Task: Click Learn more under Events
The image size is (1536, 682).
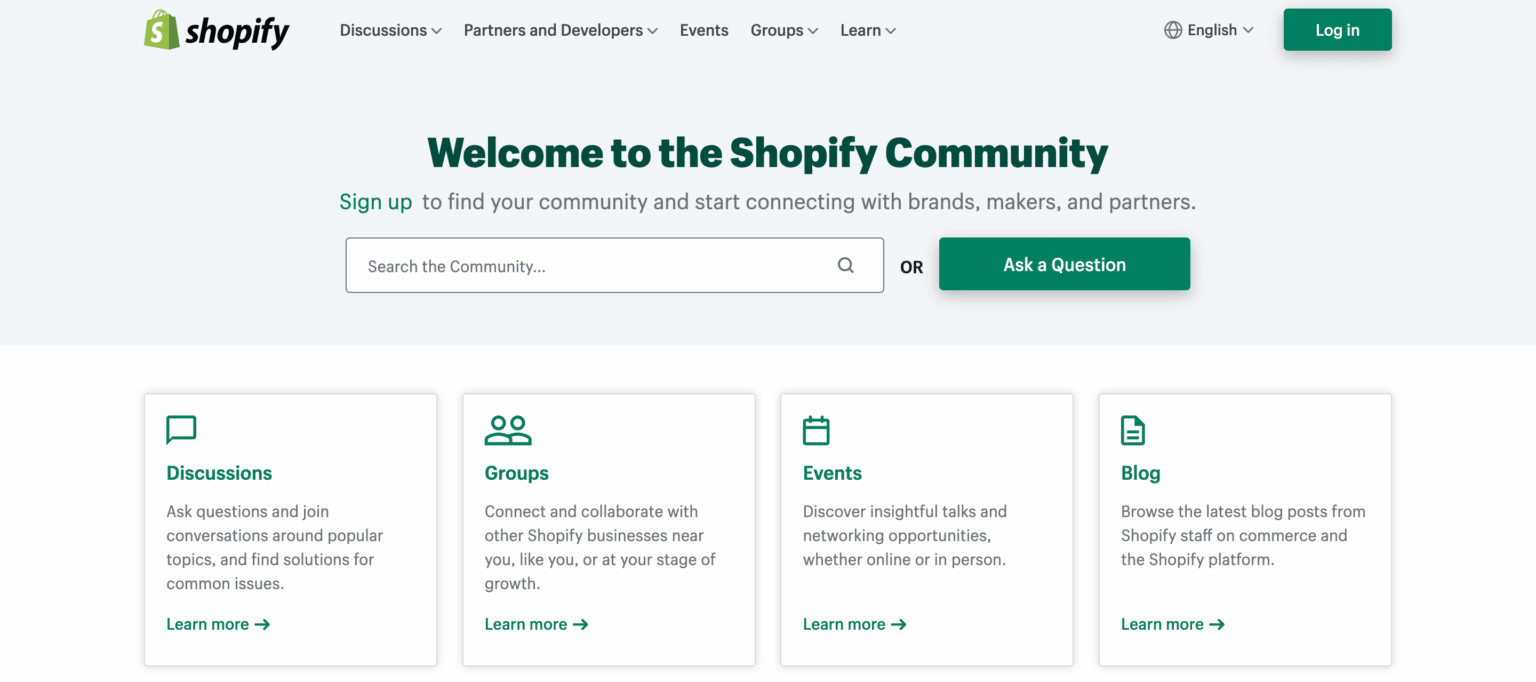Action: coord(854,624)
